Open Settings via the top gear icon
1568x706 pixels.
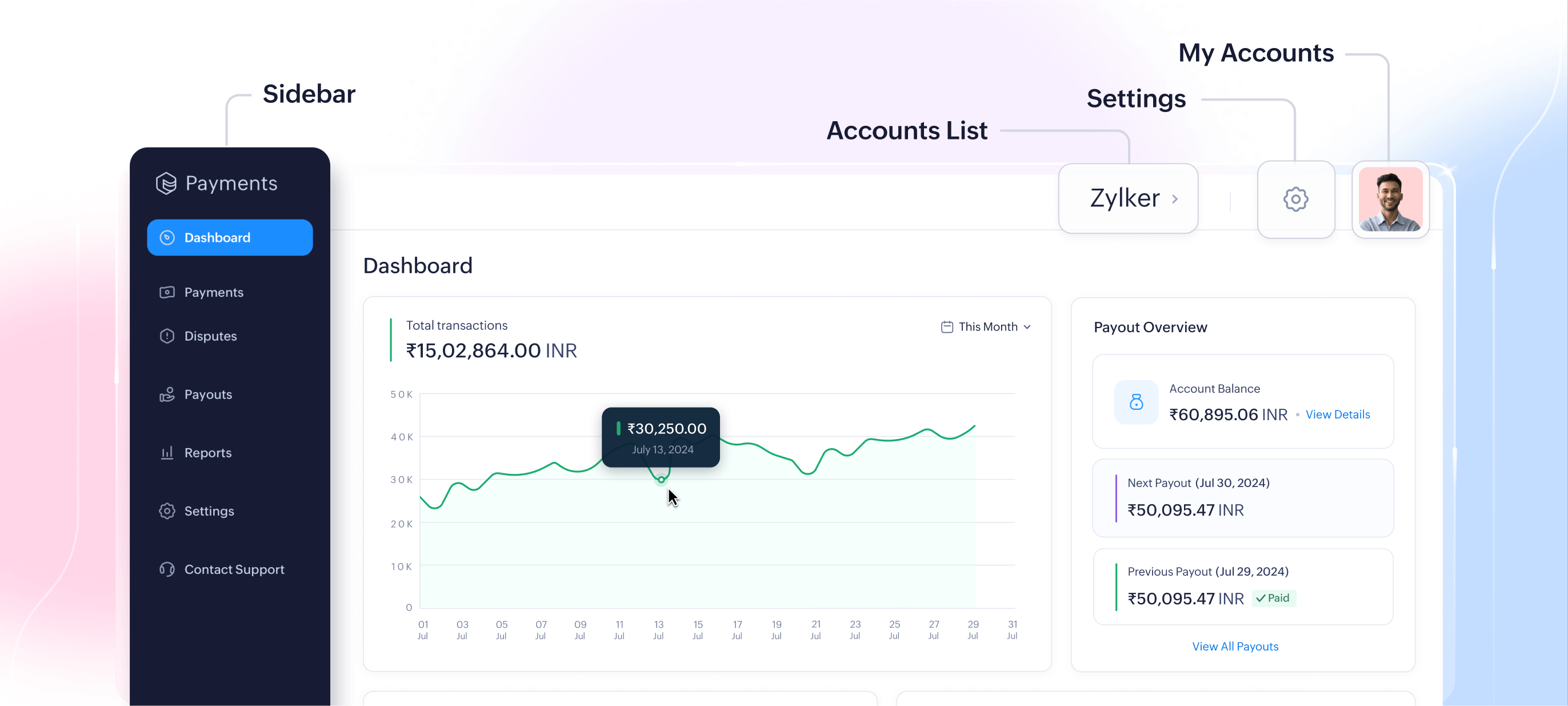tap(1295, 199)
